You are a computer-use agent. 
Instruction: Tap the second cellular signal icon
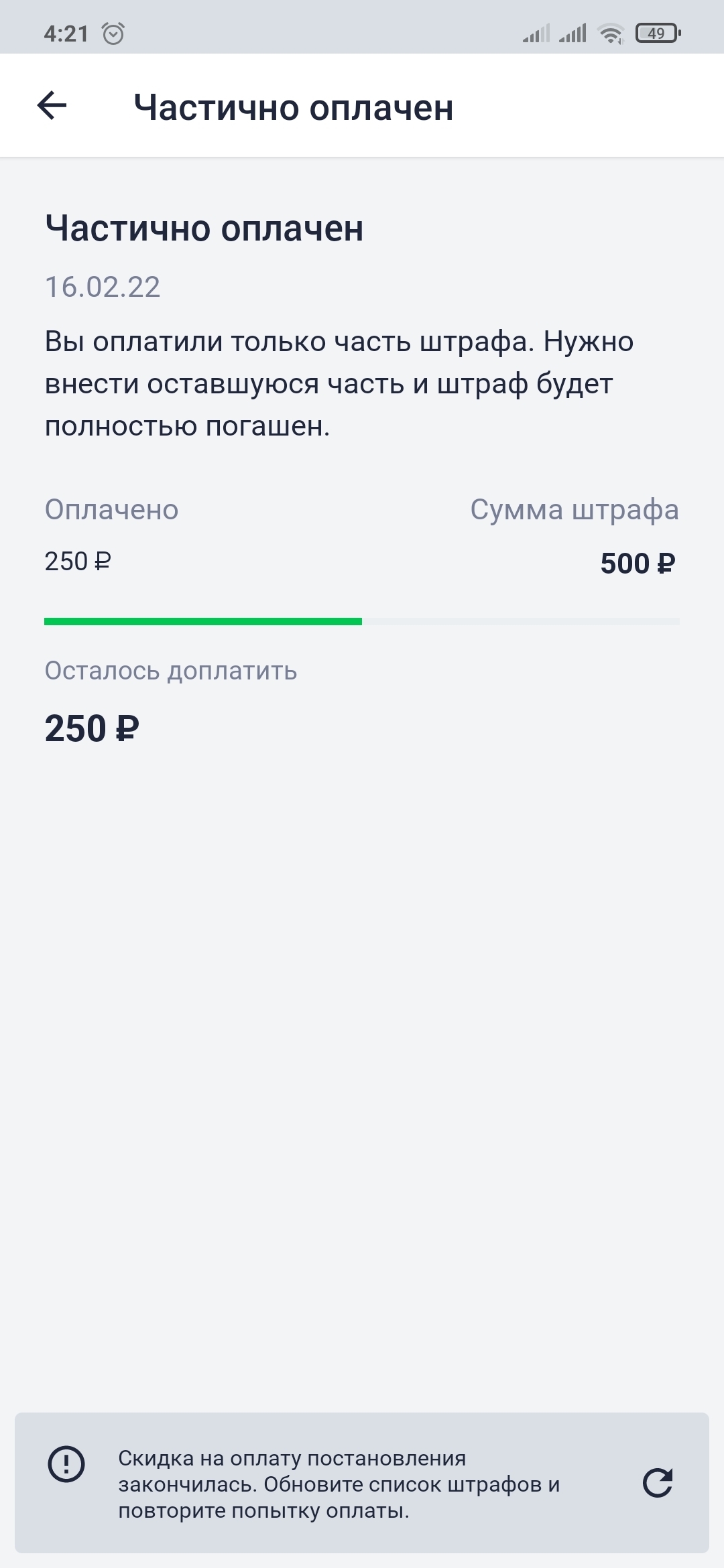(x=572, y=34)
